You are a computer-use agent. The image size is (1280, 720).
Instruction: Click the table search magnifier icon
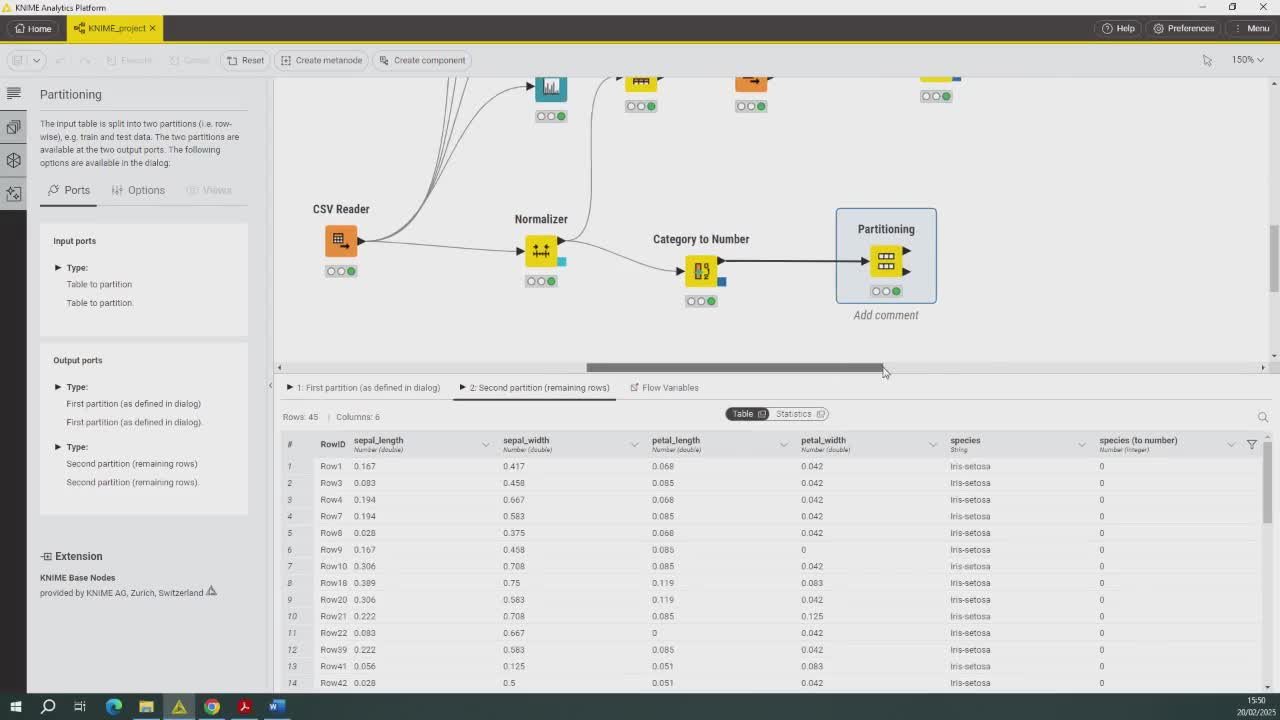click(1262, 417)
